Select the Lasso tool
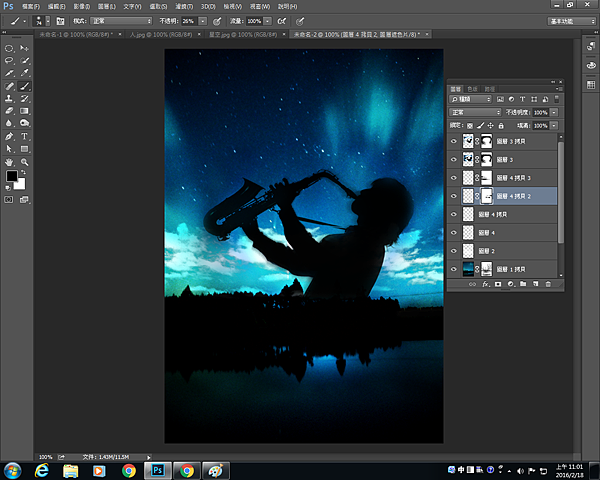This screenshot has width=600, height=480. click(x=9, y=60)
